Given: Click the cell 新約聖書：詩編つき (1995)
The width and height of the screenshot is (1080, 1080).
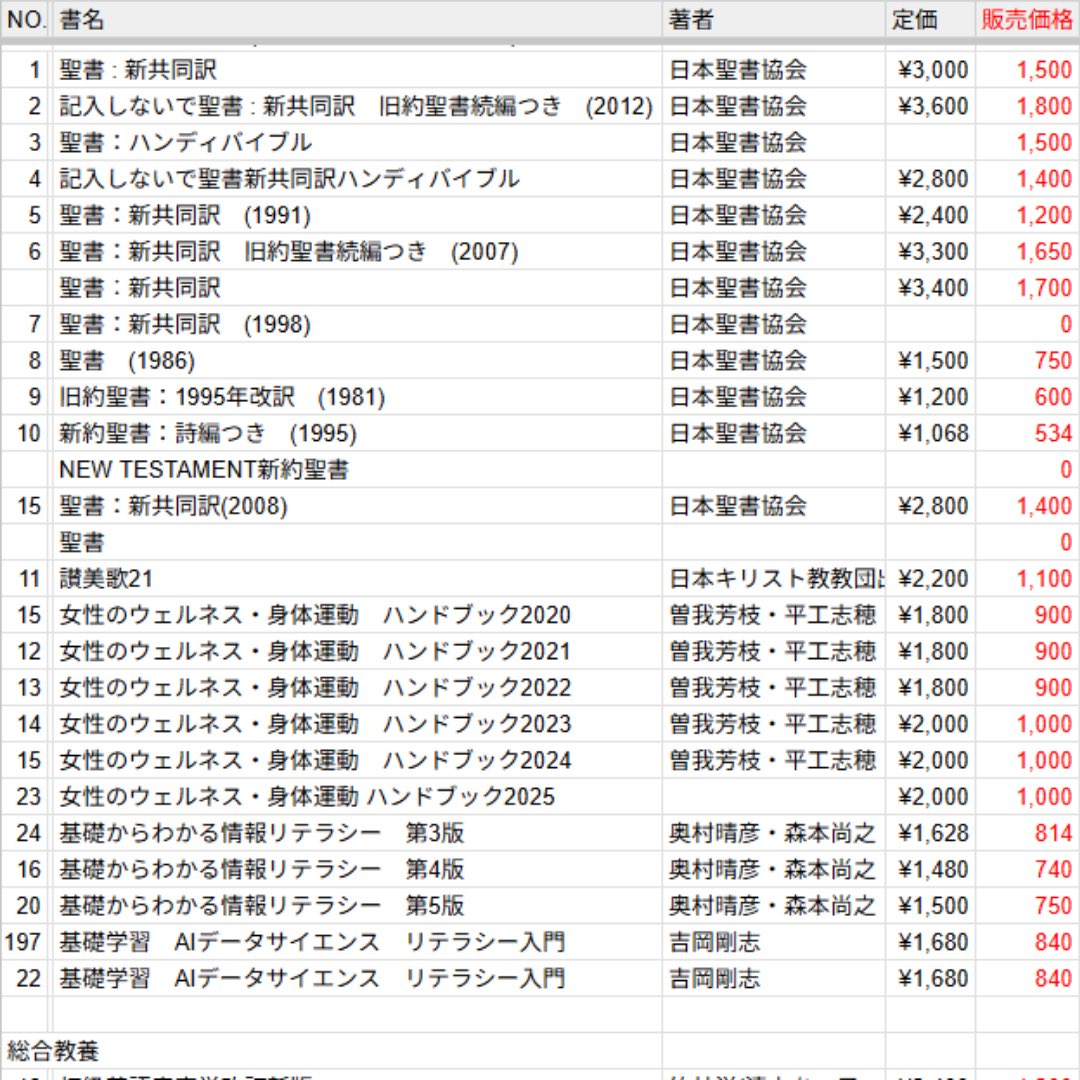Looking at the screenshot, I should [x=357, y=433].
